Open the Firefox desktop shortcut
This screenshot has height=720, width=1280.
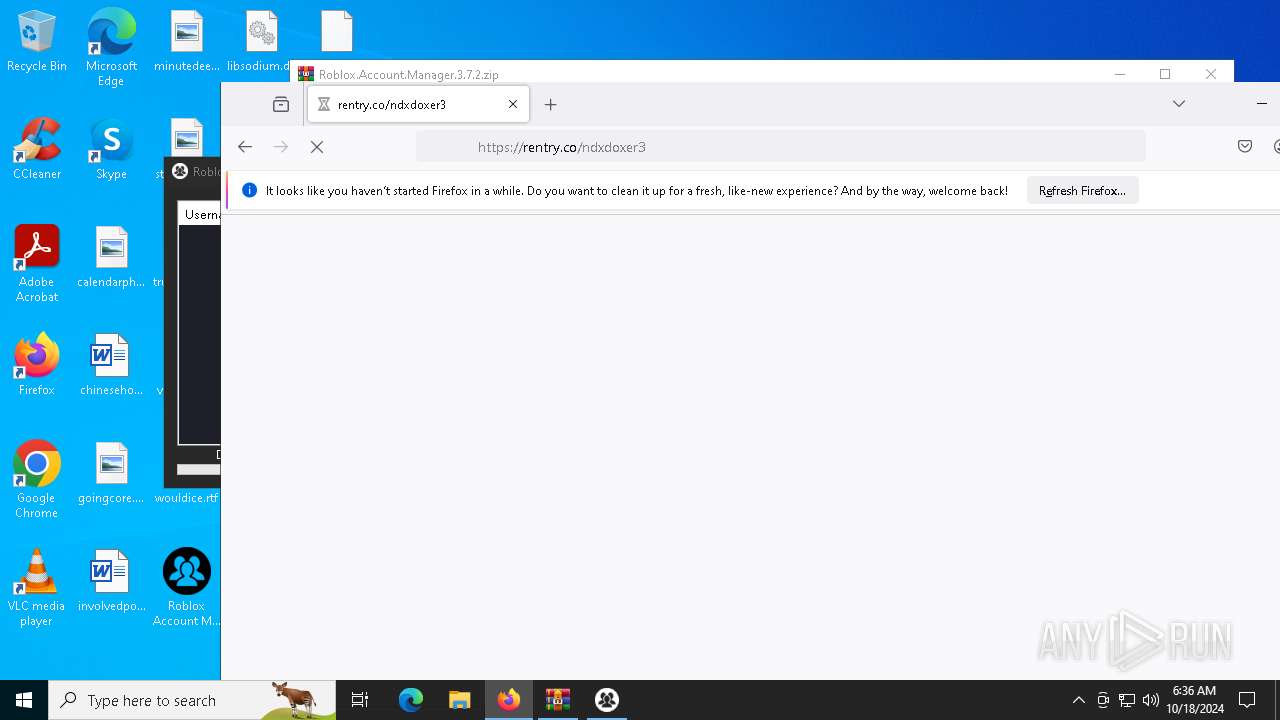(x=37, y=365)
